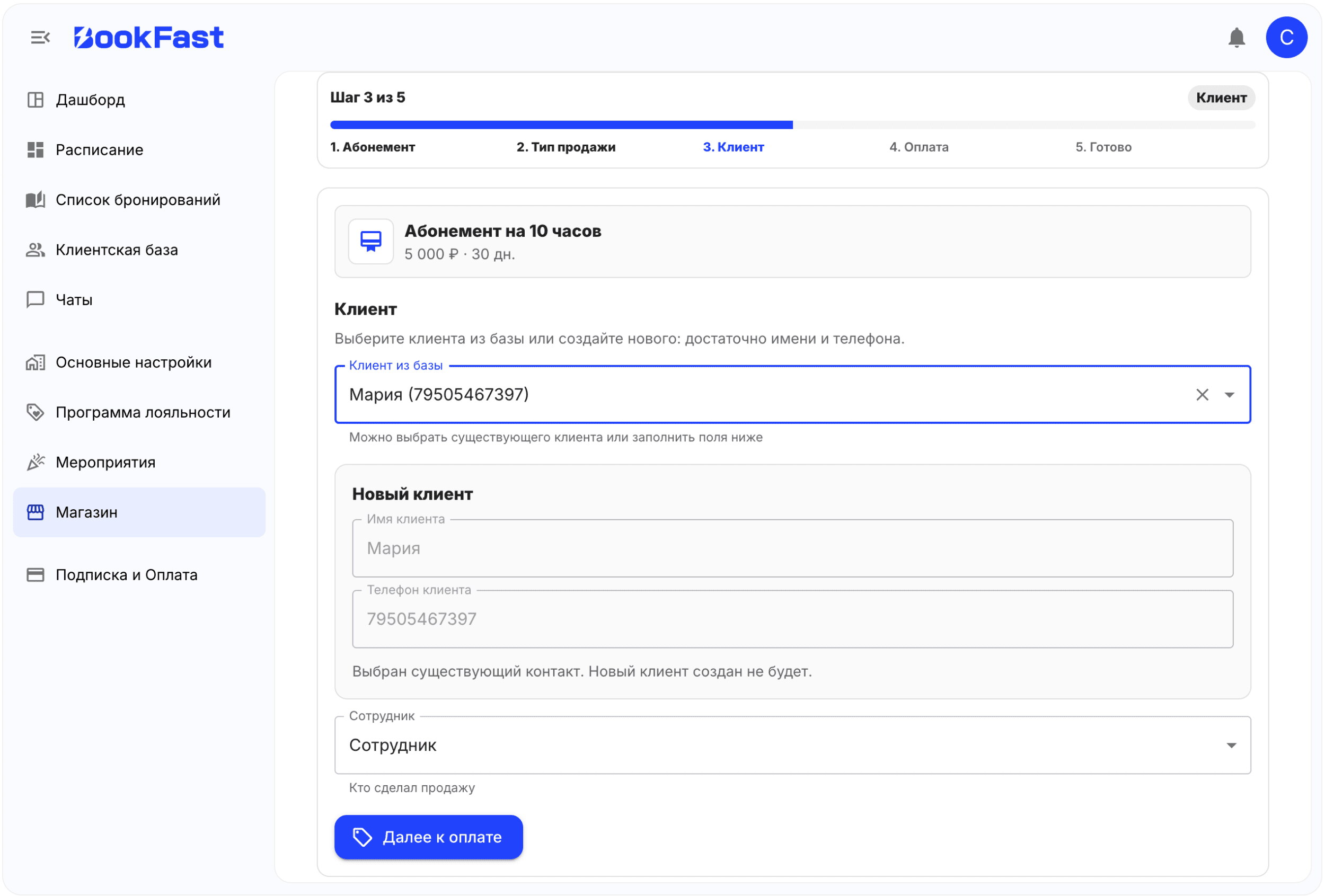Open Чаты section
1325x896 pixels.
click(139, 300)
